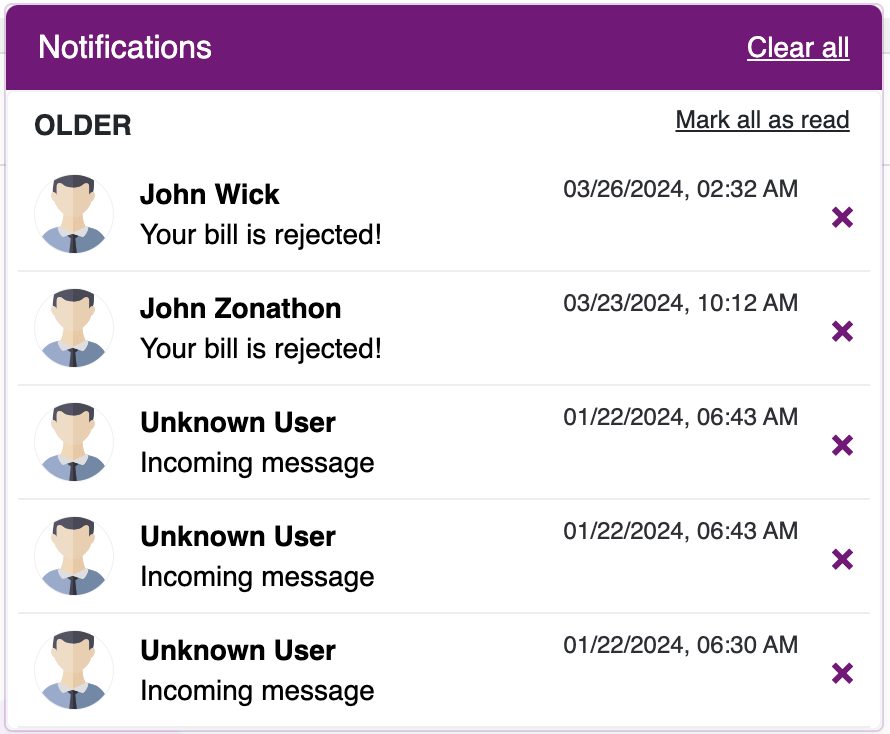The width and height of the screenshot is (890, 734).
Task: Click the Notifications panel title
Action: (125, 47)
